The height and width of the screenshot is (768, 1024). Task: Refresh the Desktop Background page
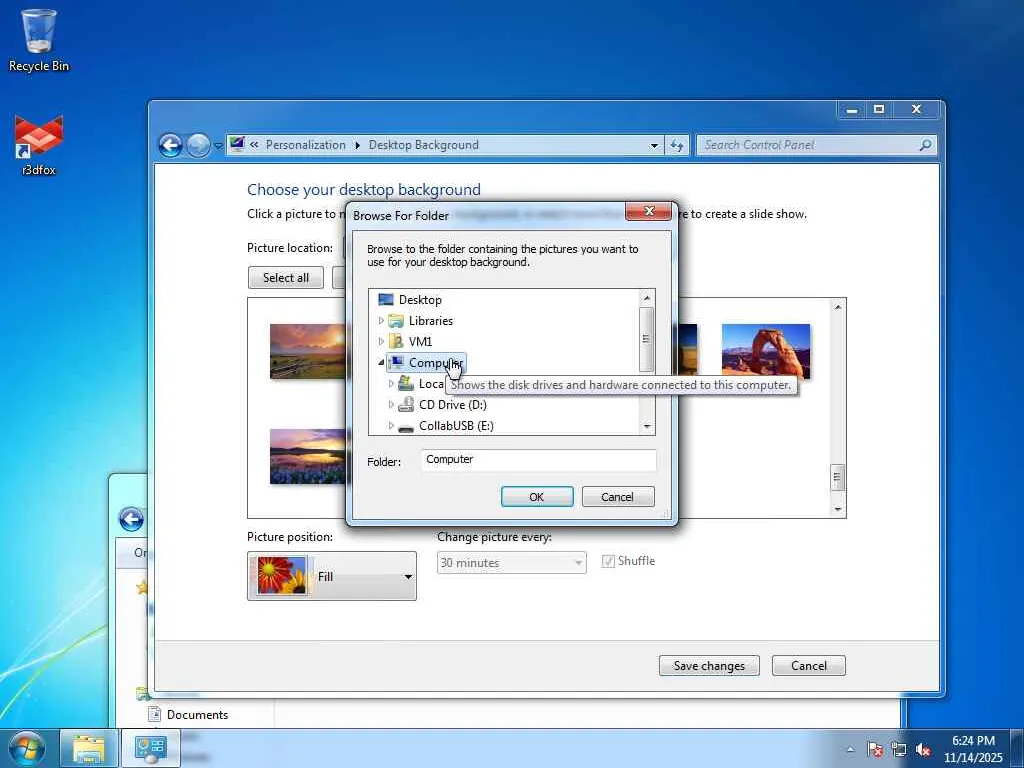click(x=677, y=146)
